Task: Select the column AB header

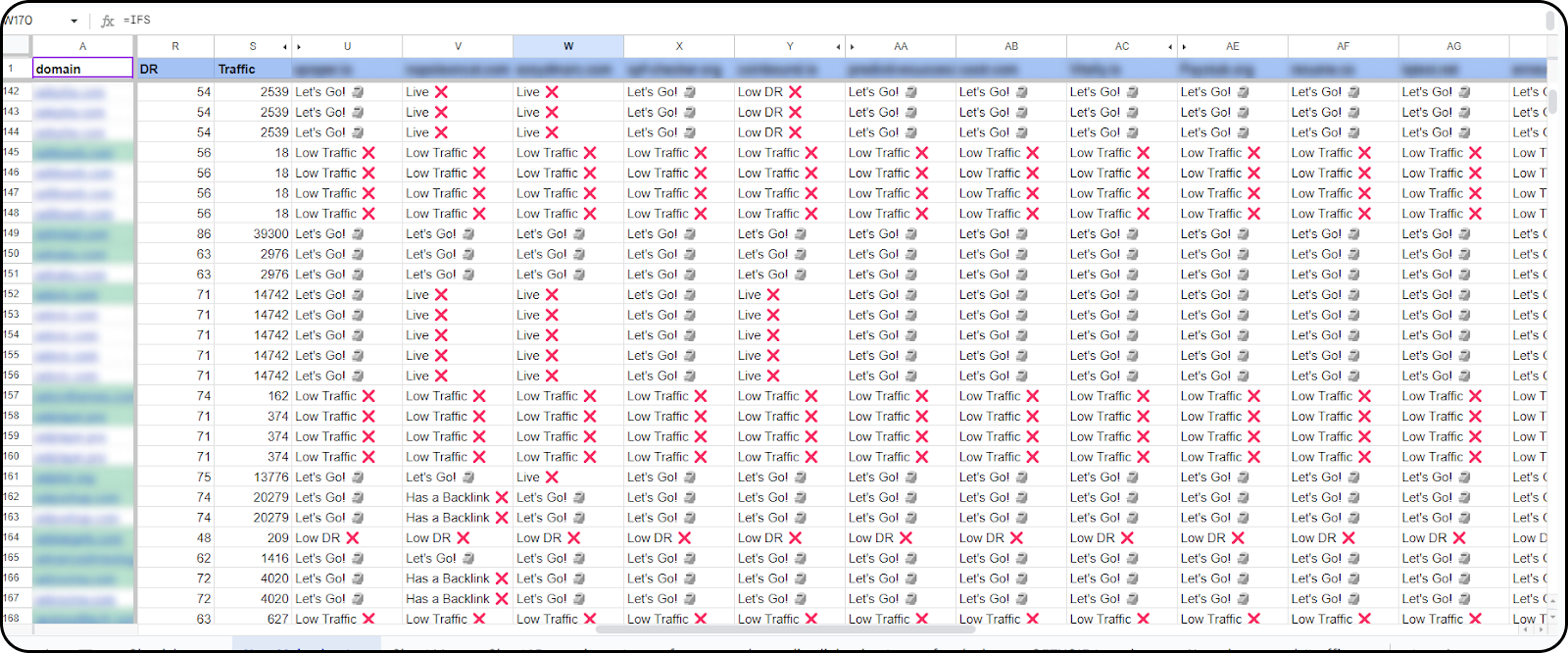Action: (1011, 46)
